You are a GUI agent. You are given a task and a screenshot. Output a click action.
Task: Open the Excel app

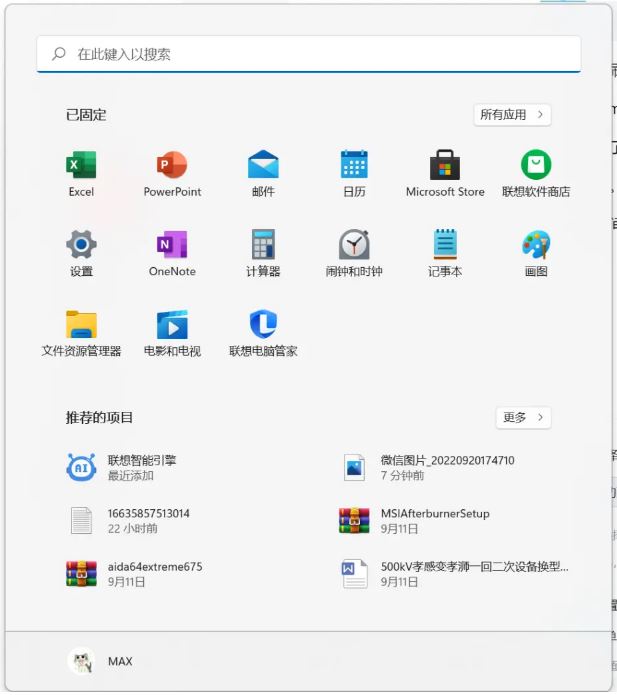point(81,174)
